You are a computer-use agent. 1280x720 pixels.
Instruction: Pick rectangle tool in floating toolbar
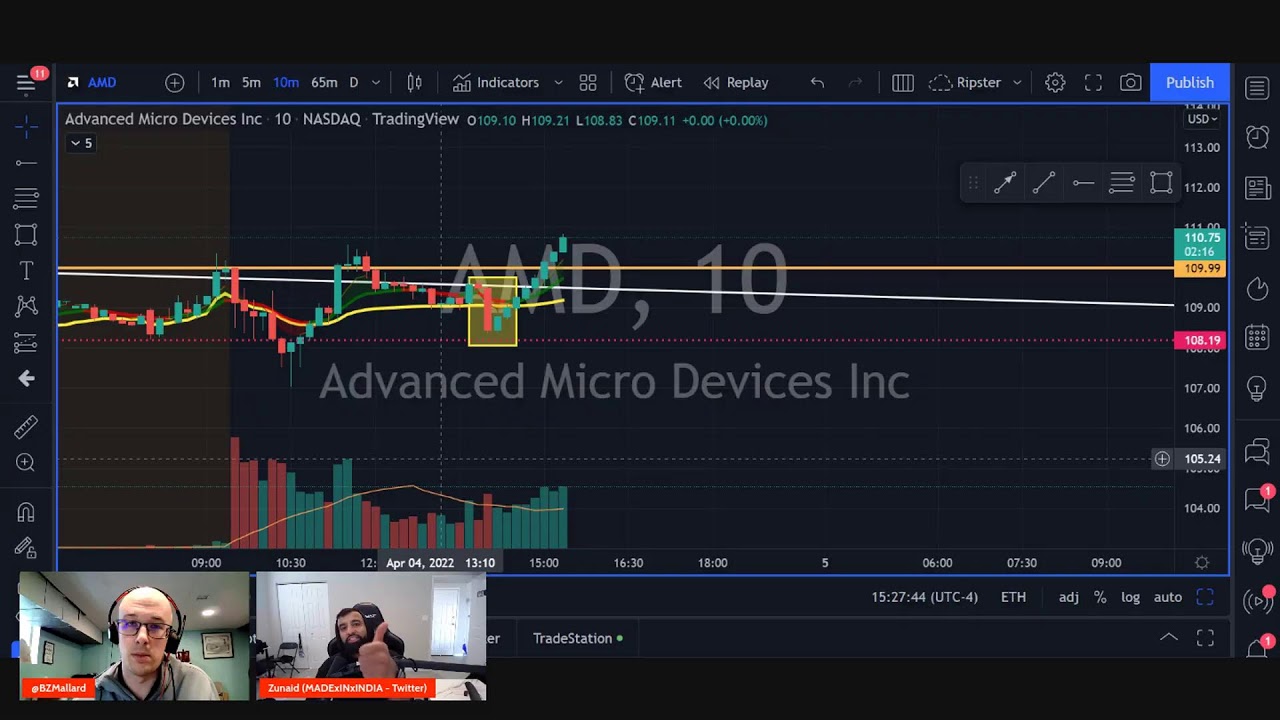(1161, 183)
